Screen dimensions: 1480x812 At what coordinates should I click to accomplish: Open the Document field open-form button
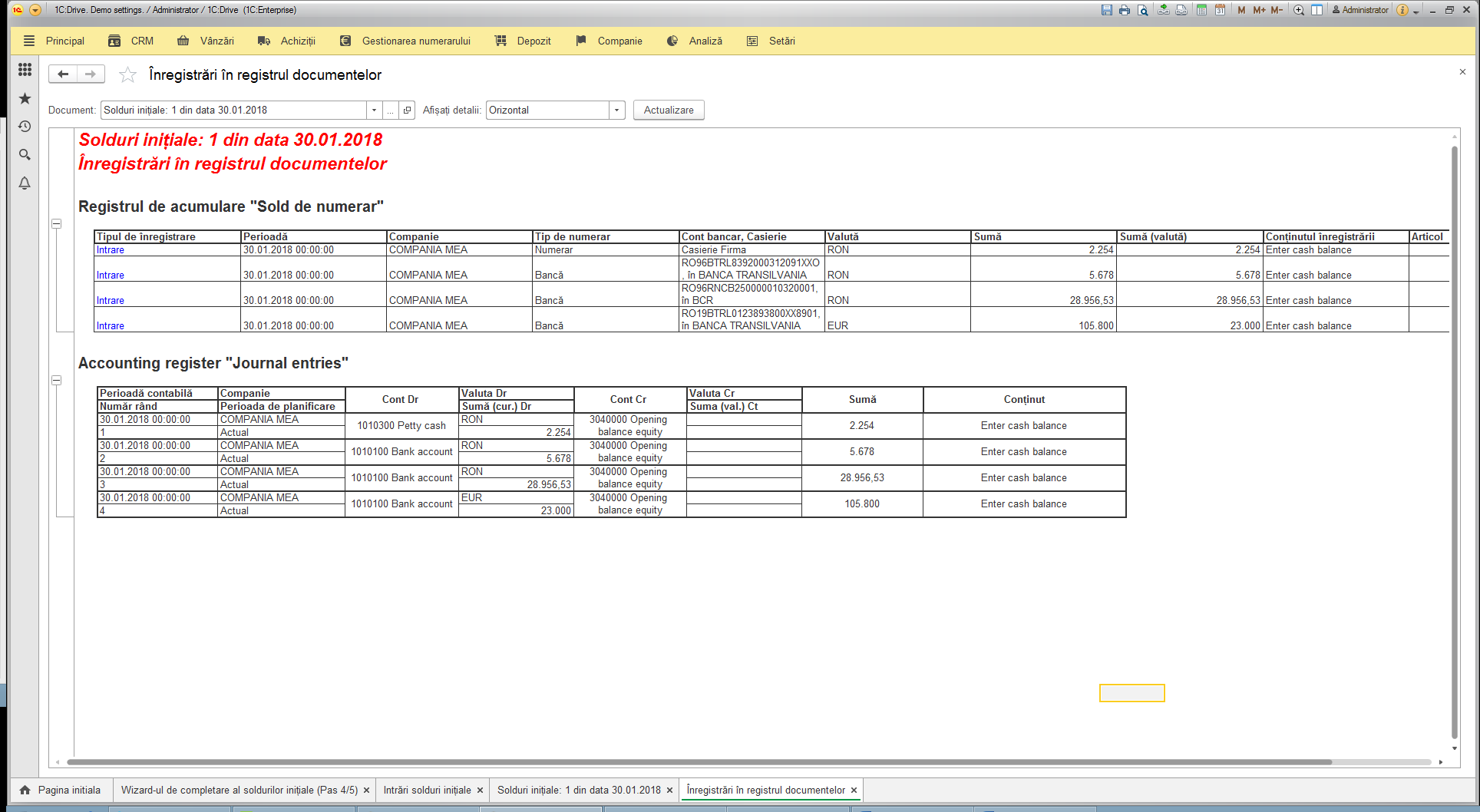coord(408,110)
